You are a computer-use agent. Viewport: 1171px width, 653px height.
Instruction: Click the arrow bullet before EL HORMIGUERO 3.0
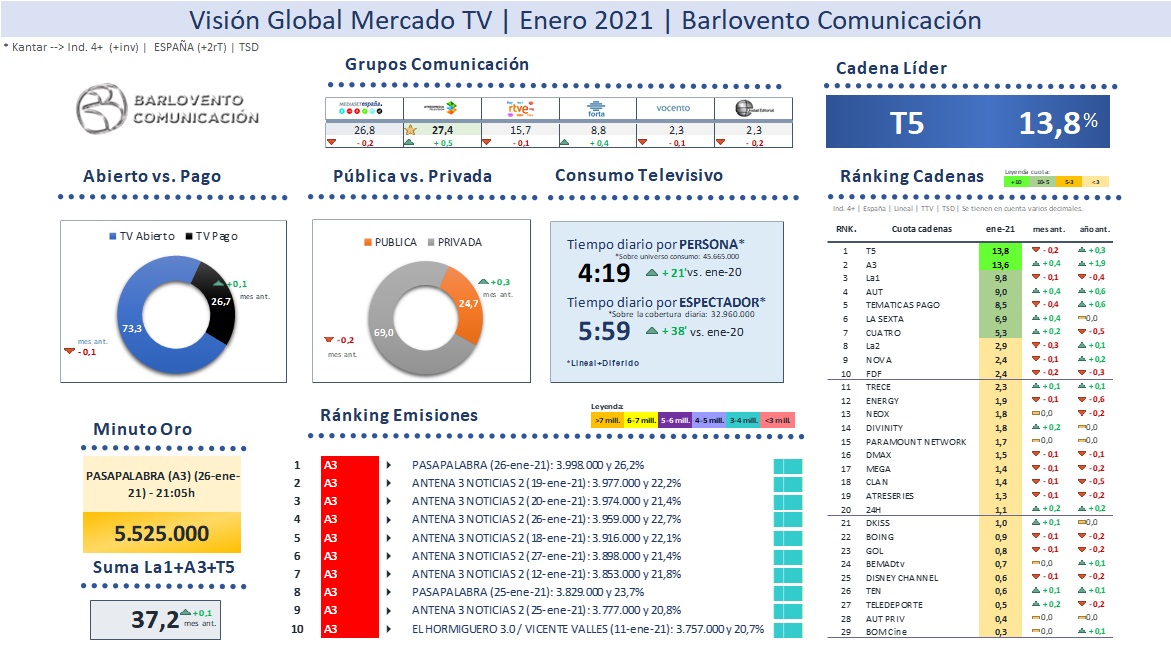(x=389, y=629)
